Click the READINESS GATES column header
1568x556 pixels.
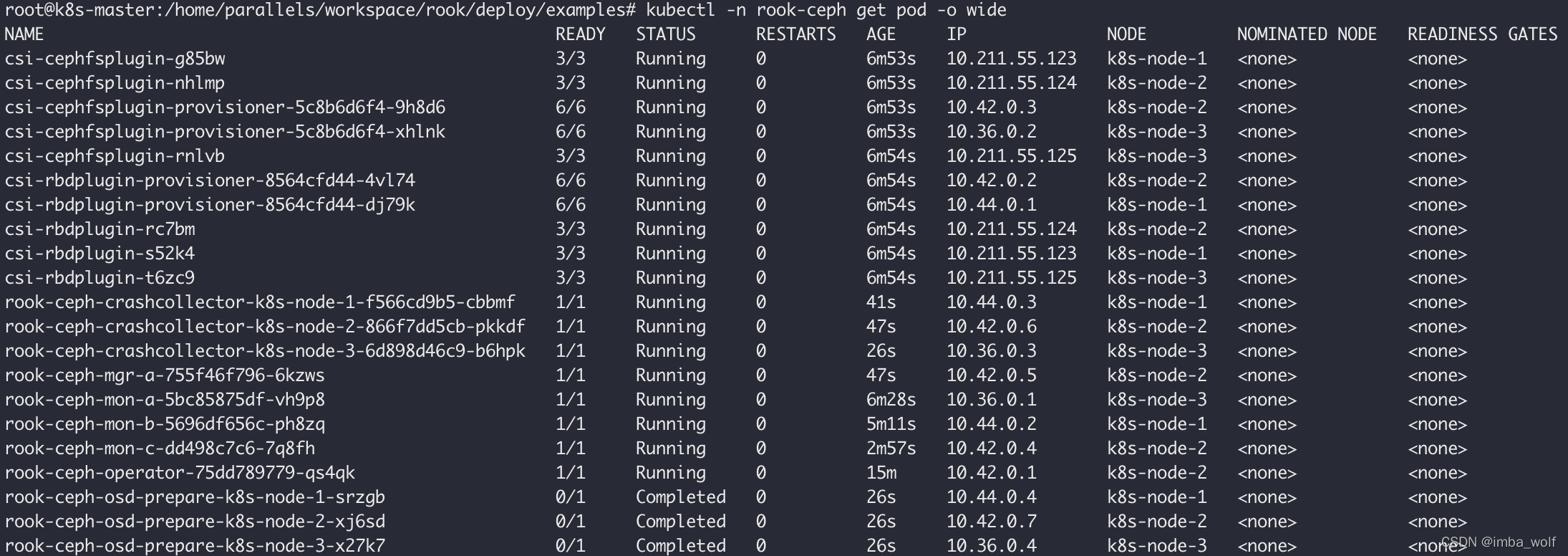pos(1482,34)
